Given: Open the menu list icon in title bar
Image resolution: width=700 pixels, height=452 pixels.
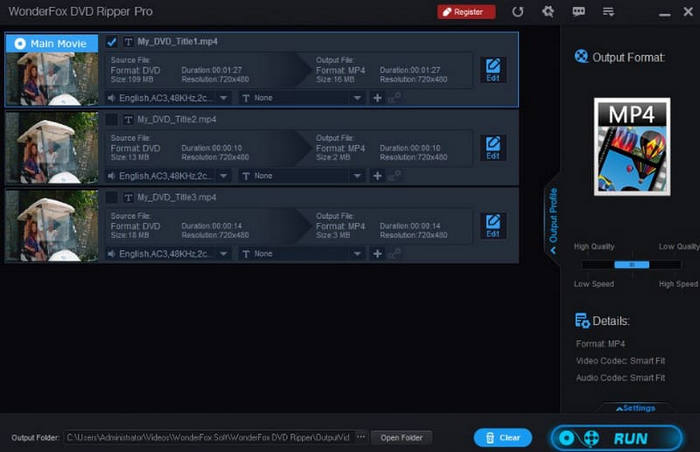Looking at the screenshot, I should pyautogui.click(x=608, y=12).
